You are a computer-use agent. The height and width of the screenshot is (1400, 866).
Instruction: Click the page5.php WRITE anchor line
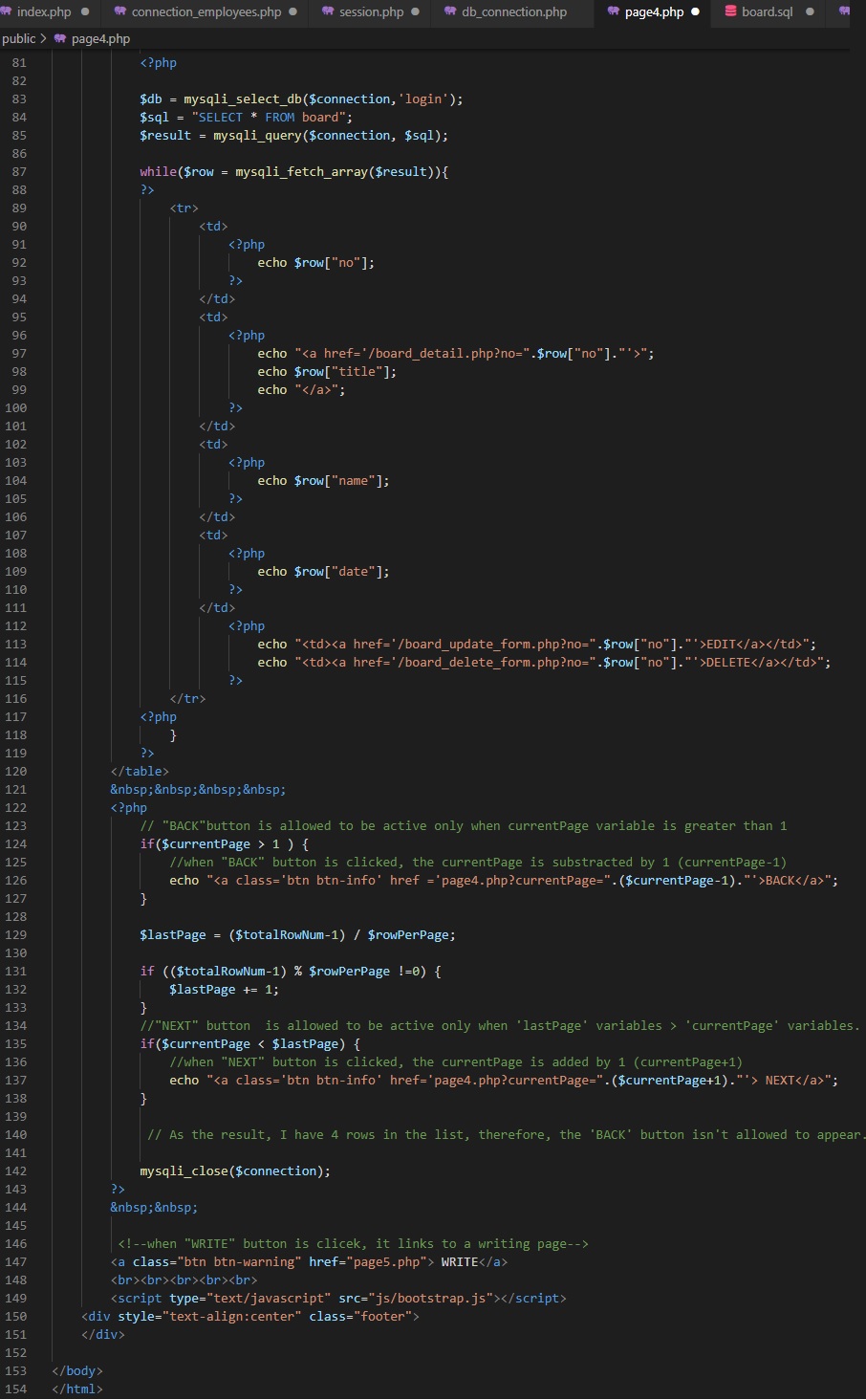309,1262
